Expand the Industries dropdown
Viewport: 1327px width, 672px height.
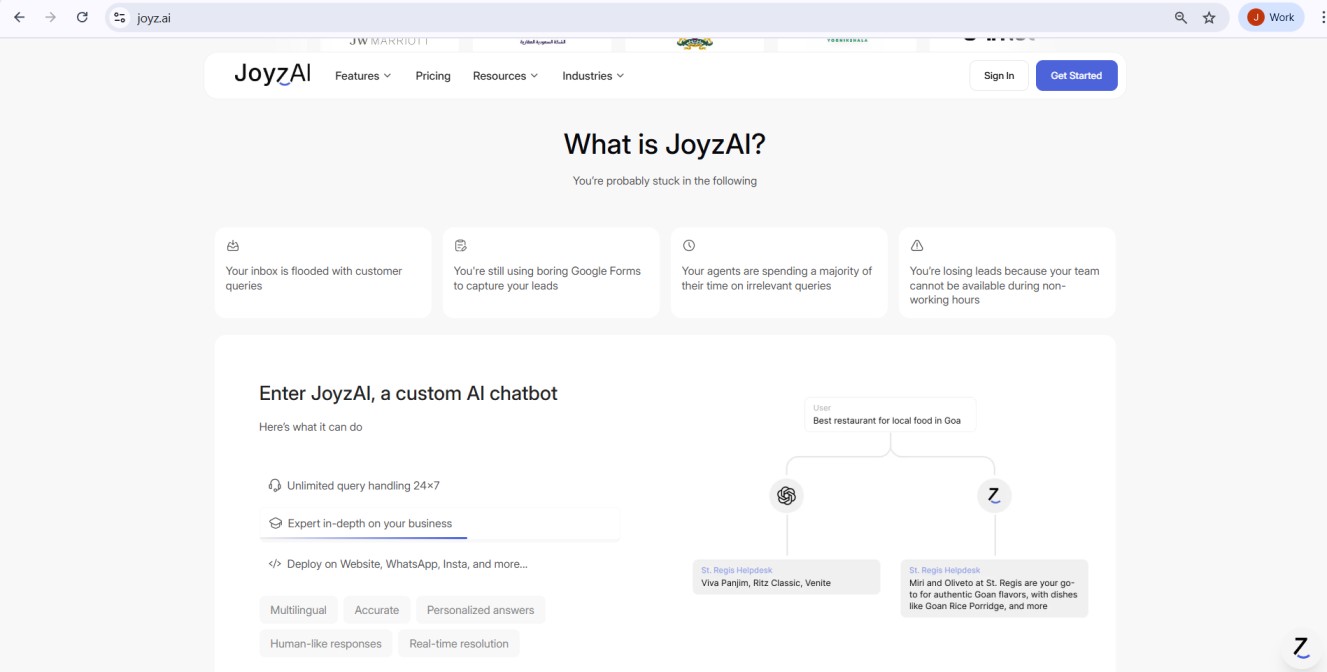coord(592,75)
